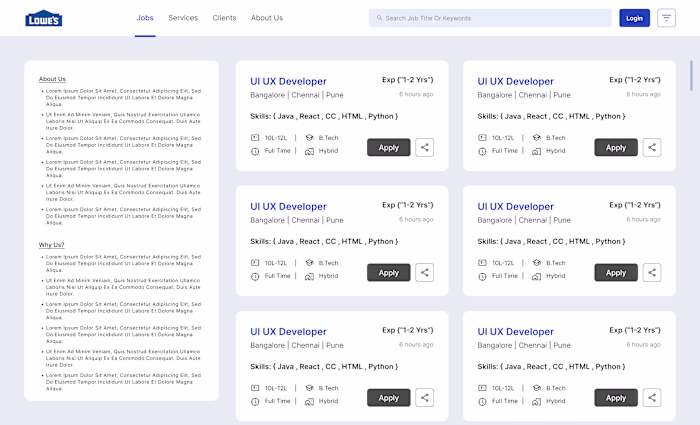Share the middle-right UI UX Developer job card

[652, 272]
